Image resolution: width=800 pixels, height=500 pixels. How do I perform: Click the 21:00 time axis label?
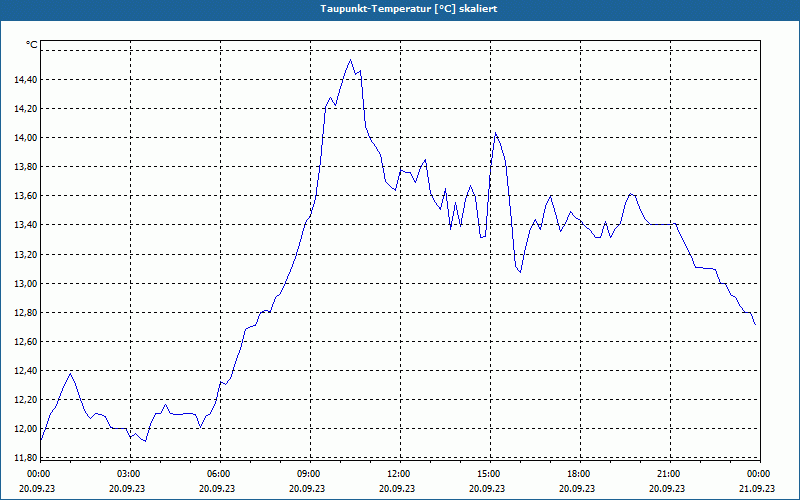(669, 474)
